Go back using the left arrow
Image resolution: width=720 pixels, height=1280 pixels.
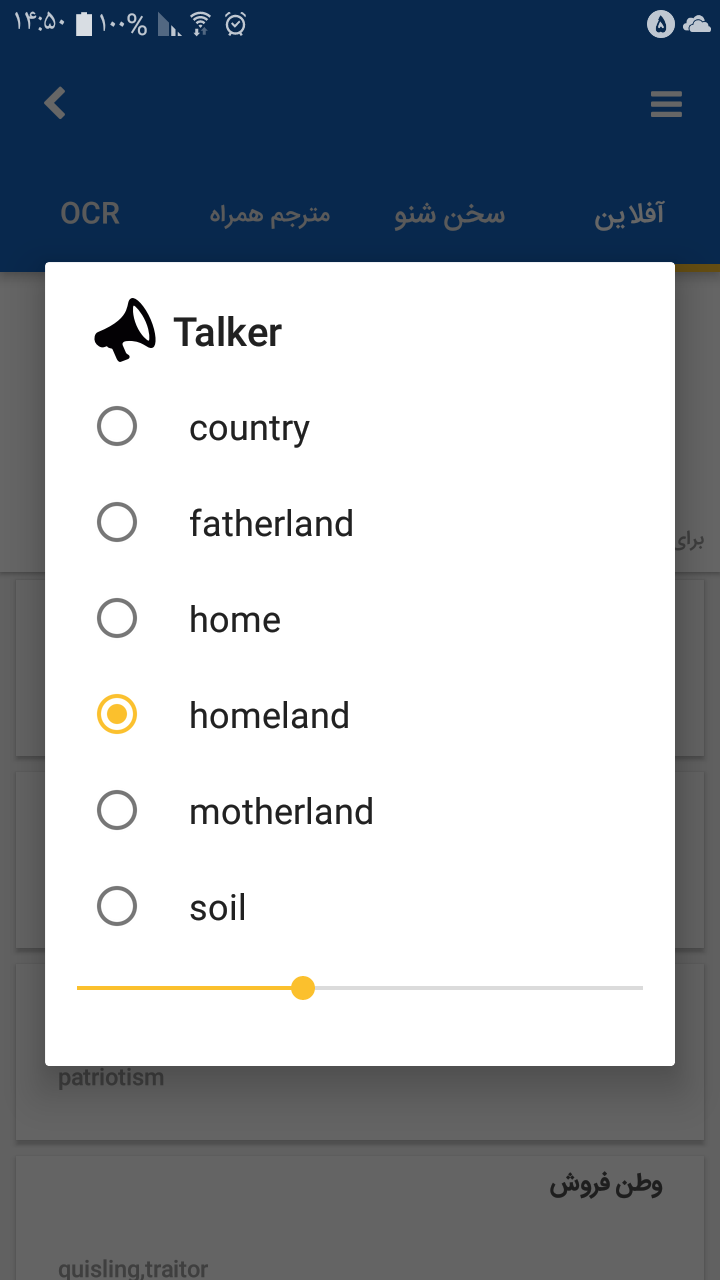(55, 103)
